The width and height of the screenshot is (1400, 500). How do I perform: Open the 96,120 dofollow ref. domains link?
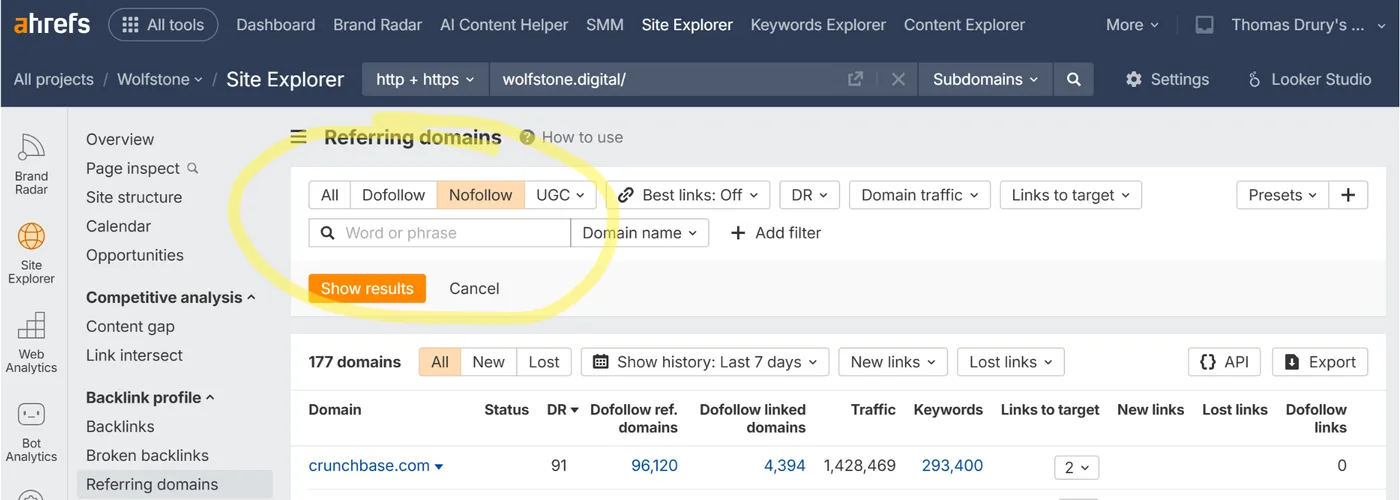coord(654,466)
